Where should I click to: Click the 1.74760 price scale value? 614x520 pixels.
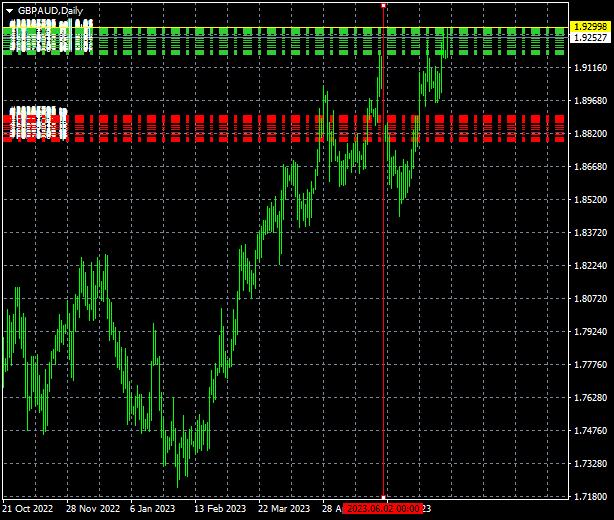pos(590,431)
